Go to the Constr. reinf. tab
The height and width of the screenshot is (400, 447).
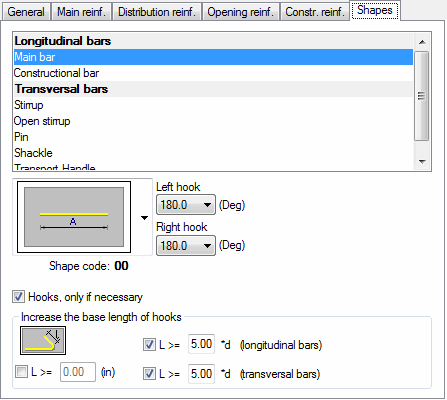tap(315, 12)
